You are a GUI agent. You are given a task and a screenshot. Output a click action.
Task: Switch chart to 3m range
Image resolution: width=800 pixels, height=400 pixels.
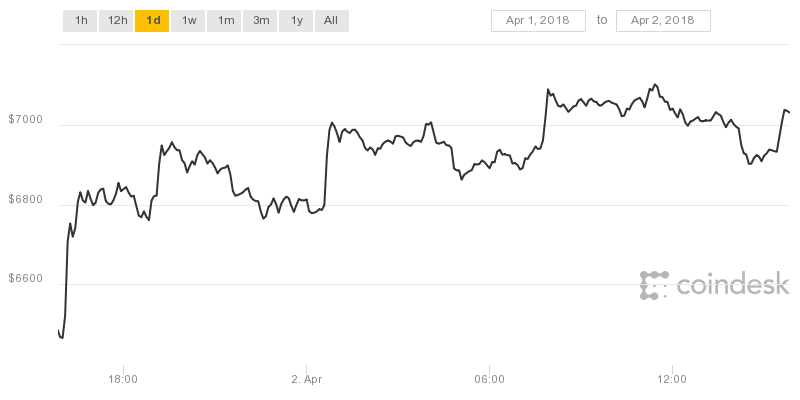(261, 21)
